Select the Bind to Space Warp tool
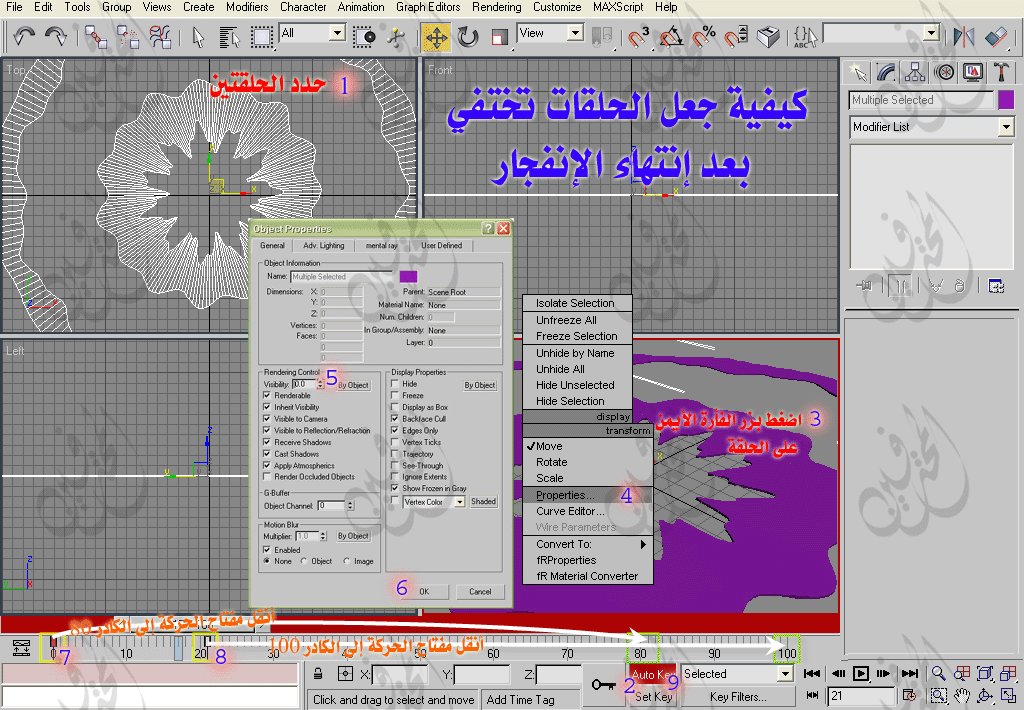 coord(160,37)
